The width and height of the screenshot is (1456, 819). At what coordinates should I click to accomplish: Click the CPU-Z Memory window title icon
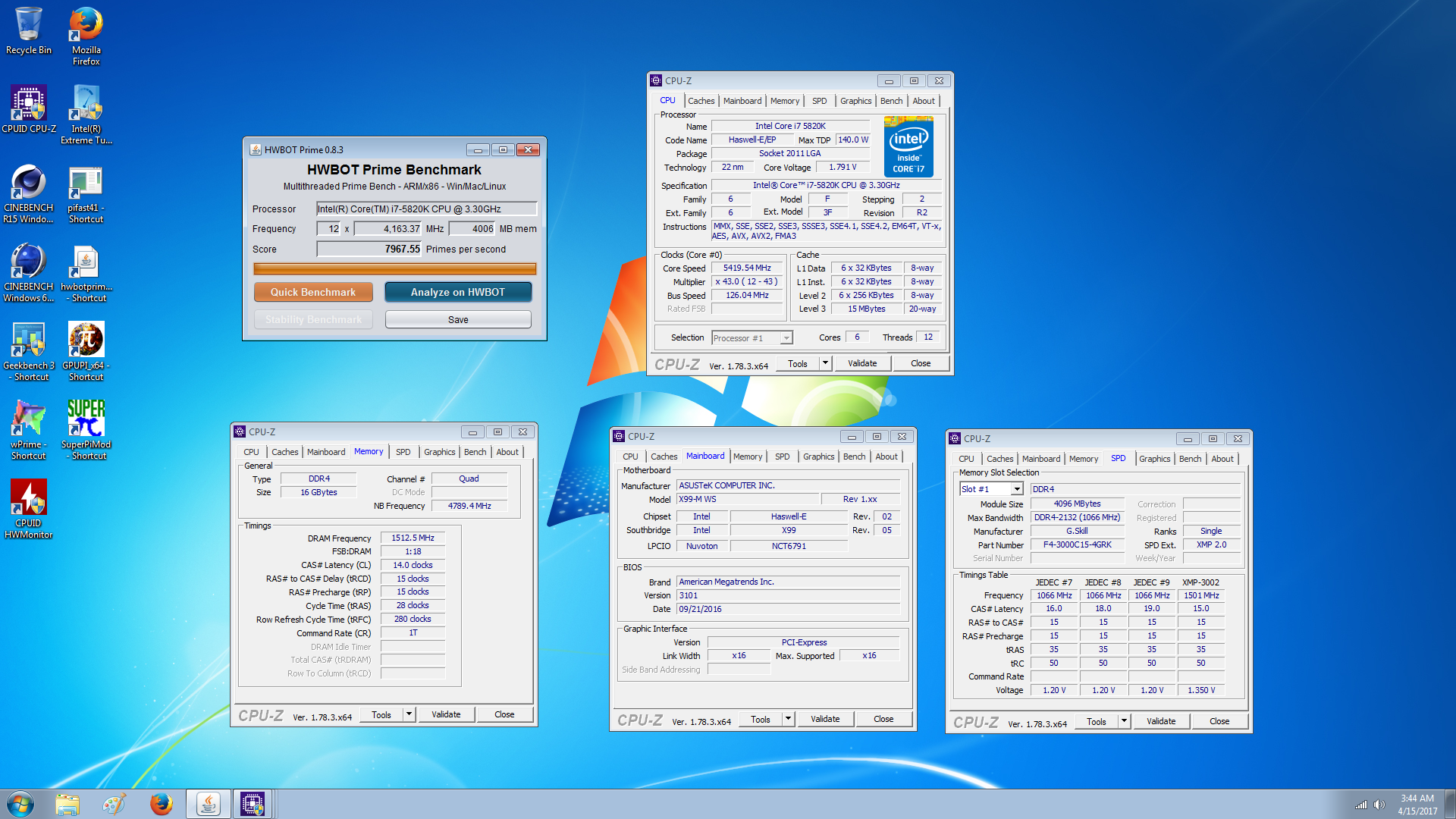tap(240, 431)
